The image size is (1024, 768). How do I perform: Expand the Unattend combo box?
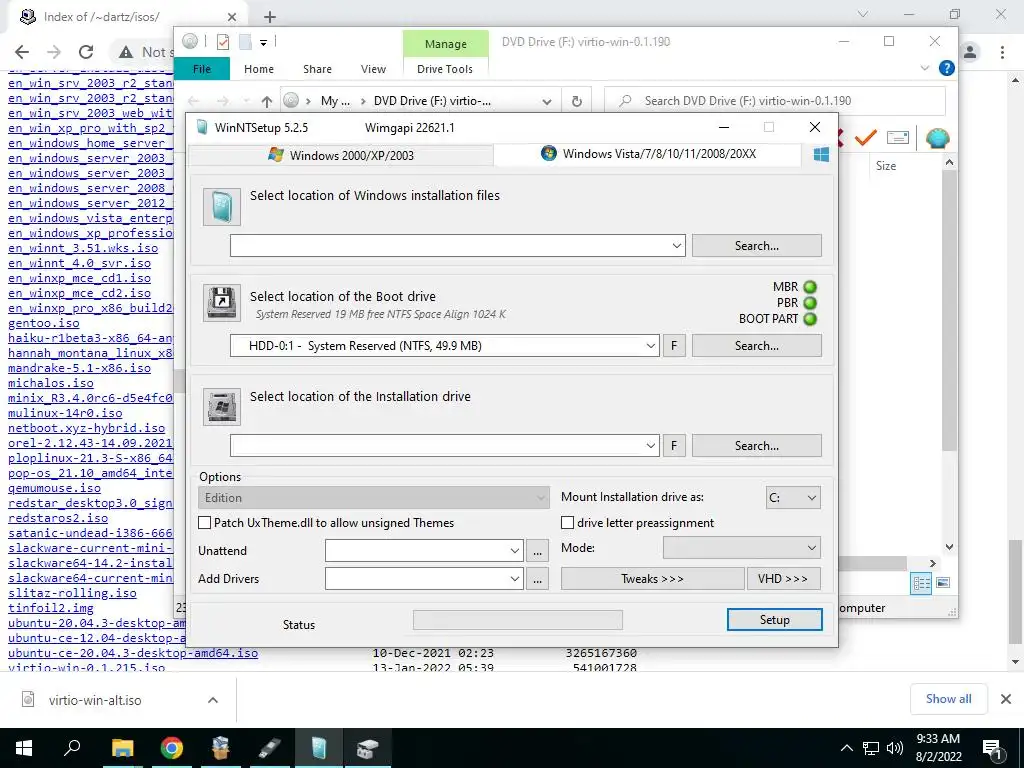pyautogui.click(x=515, y=551)
